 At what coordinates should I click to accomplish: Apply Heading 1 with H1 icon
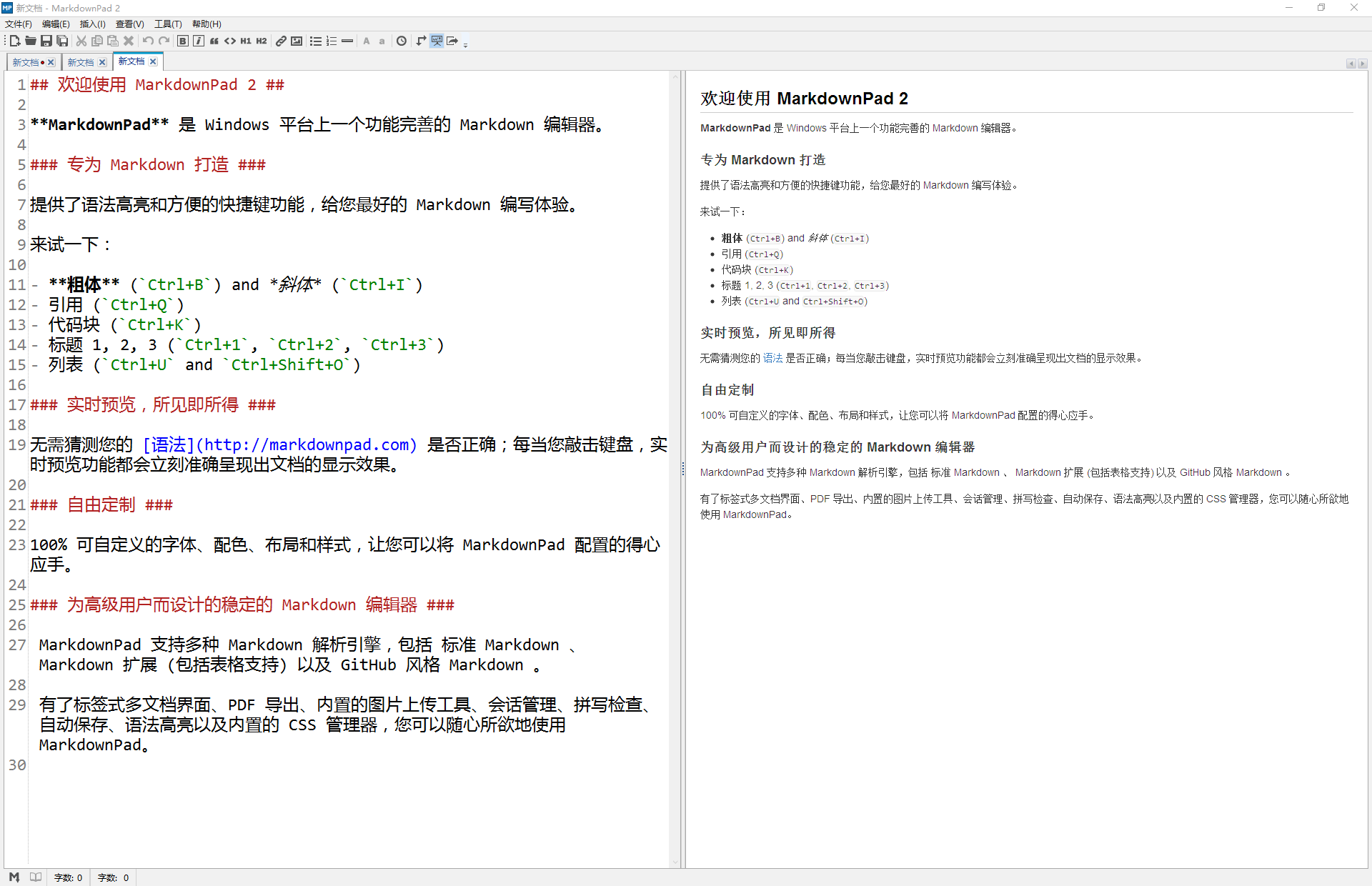pyautogui.click(x=246, y=41)
